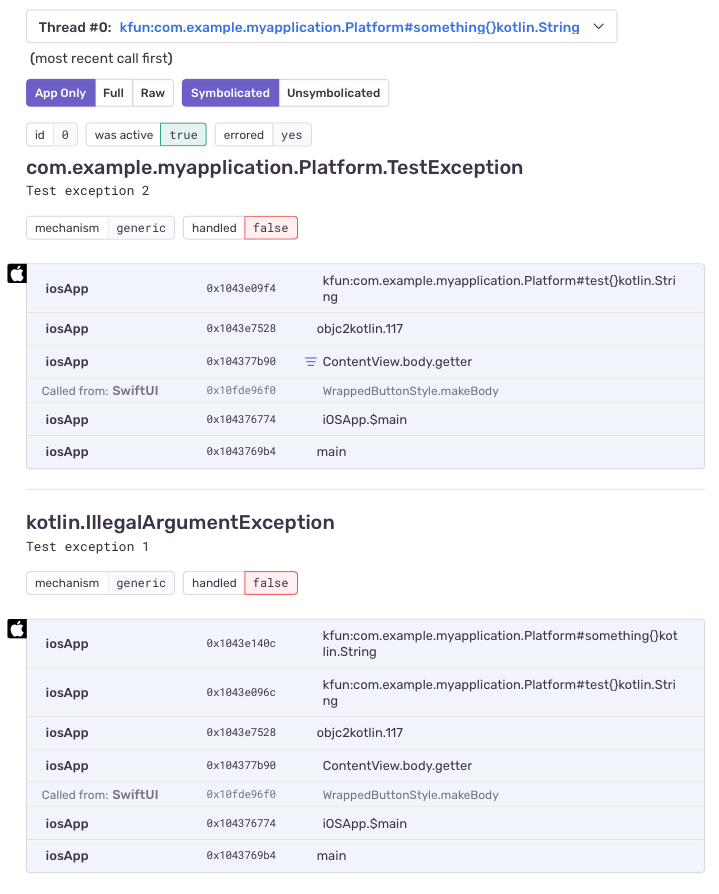The image size is (719, 894).
Task: Switch to Full stack trace view
Action: (113, 93)
